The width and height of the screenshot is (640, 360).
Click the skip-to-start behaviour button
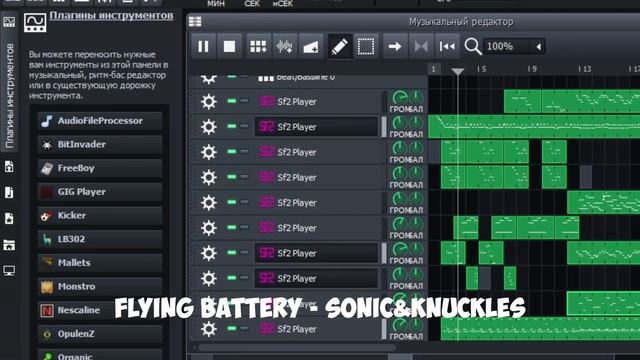447,47
